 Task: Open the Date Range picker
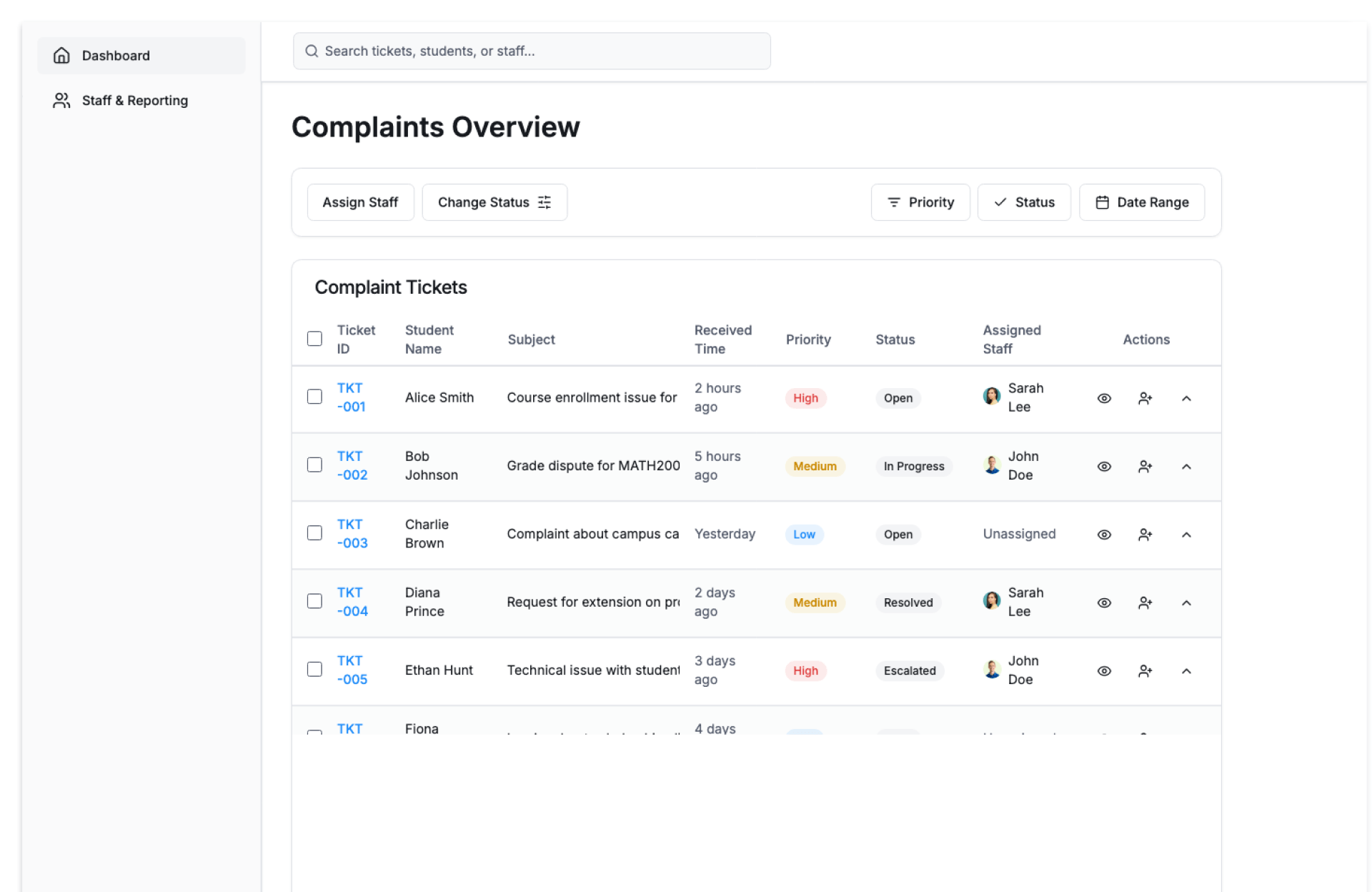pos(1141,202)
